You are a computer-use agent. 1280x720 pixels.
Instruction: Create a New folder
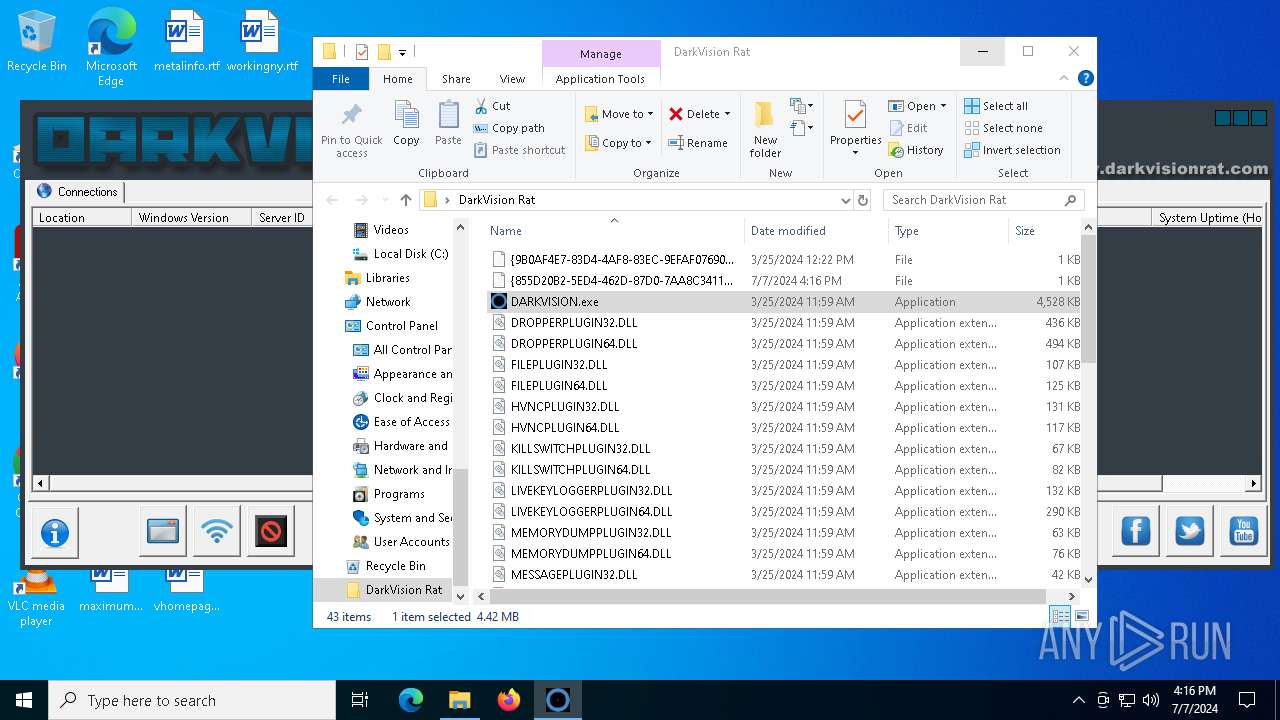765,129
